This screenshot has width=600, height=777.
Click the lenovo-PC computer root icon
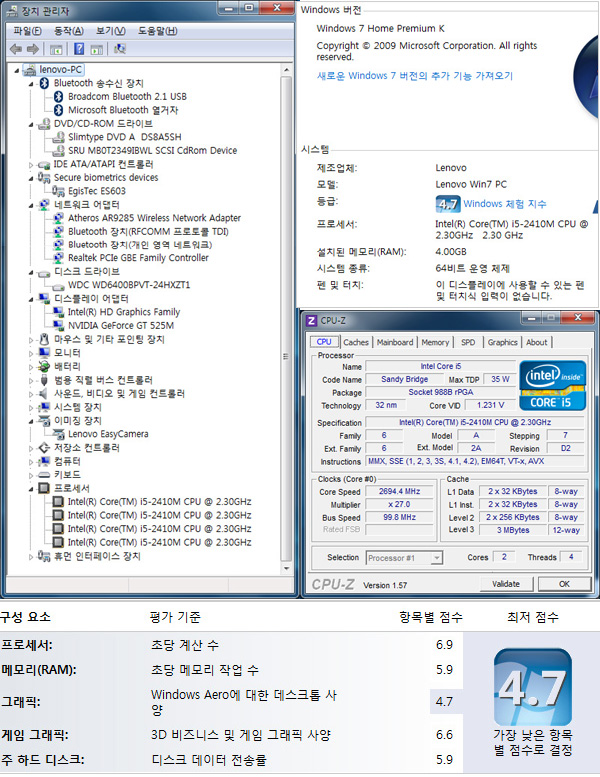30,69
